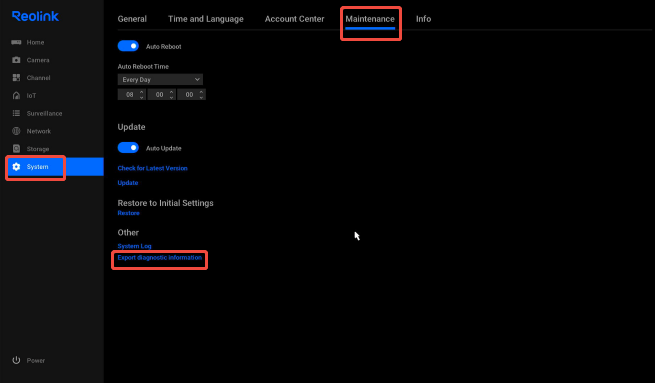
Task: Open Every Day reboot frequency dropdown
Action: 160,79
